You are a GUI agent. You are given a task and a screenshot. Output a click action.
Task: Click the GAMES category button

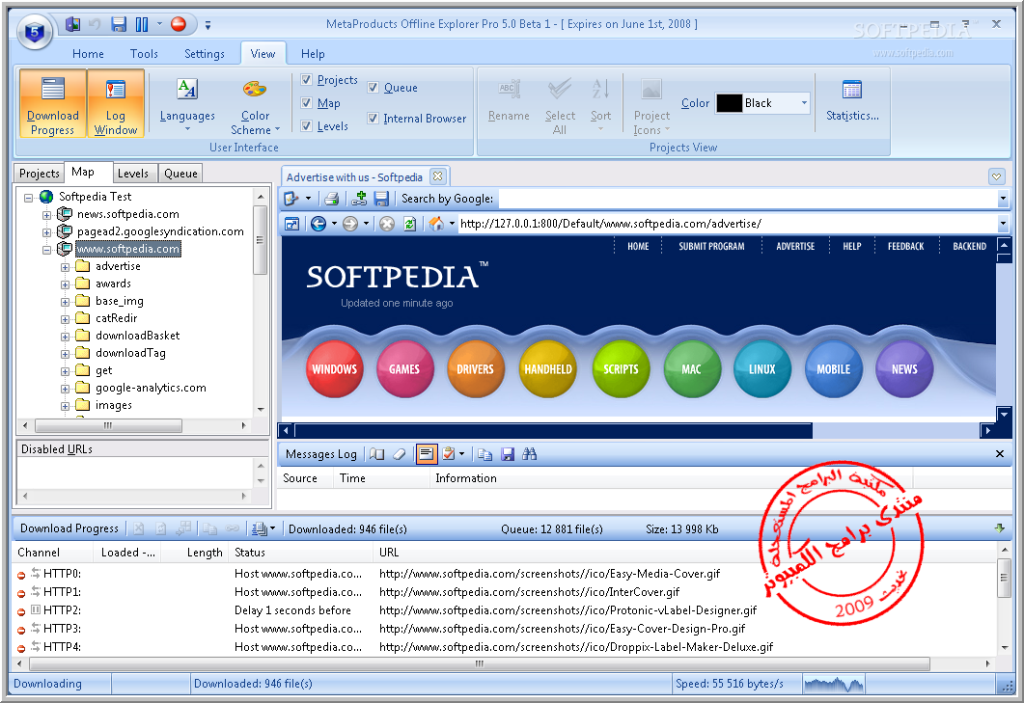tap(404, 368)
